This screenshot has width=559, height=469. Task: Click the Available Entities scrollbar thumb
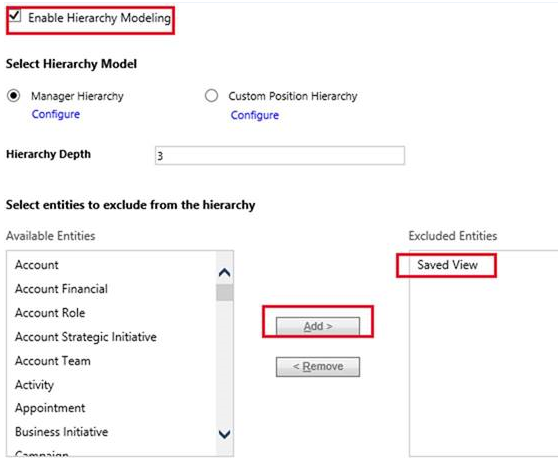coord(225,293)
